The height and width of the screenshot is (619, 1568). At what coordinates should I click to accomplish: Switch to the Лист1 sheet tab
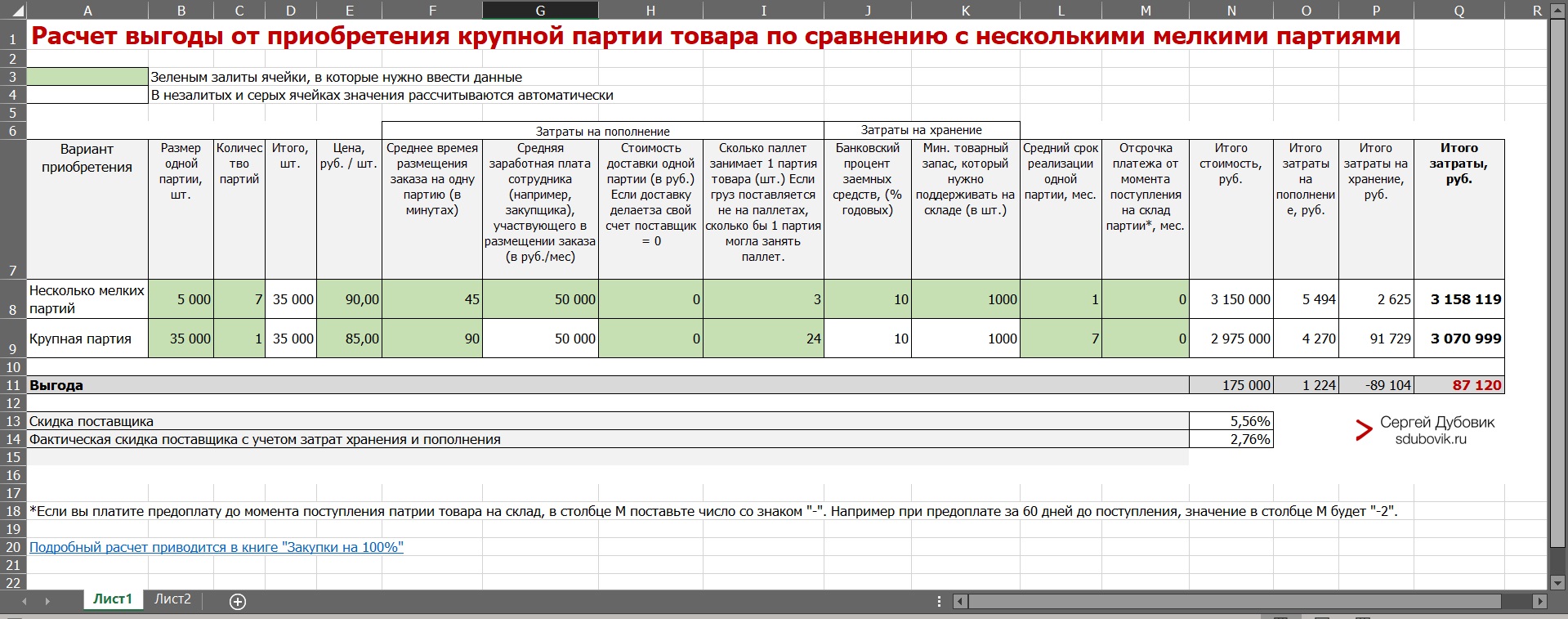click(113, 599)
